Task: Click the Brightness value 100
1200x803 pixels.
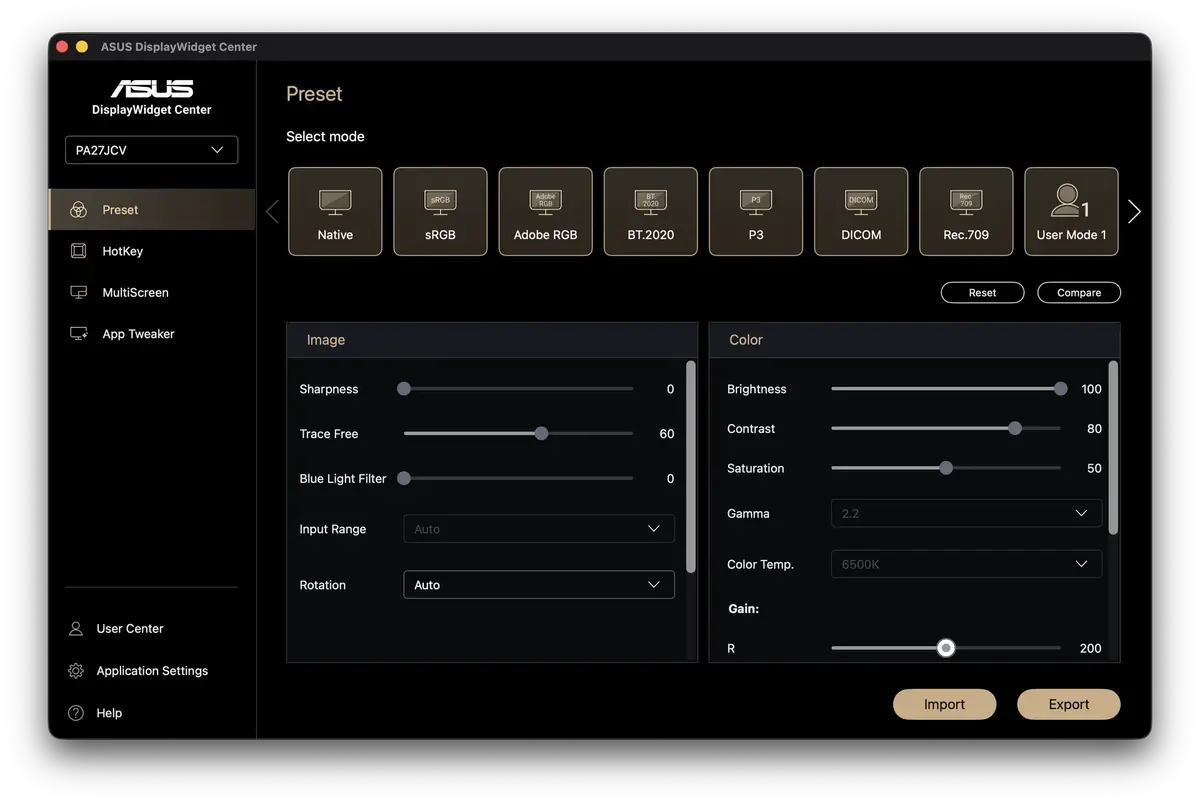Action: pyautogui.click(x=1091, y=389)
